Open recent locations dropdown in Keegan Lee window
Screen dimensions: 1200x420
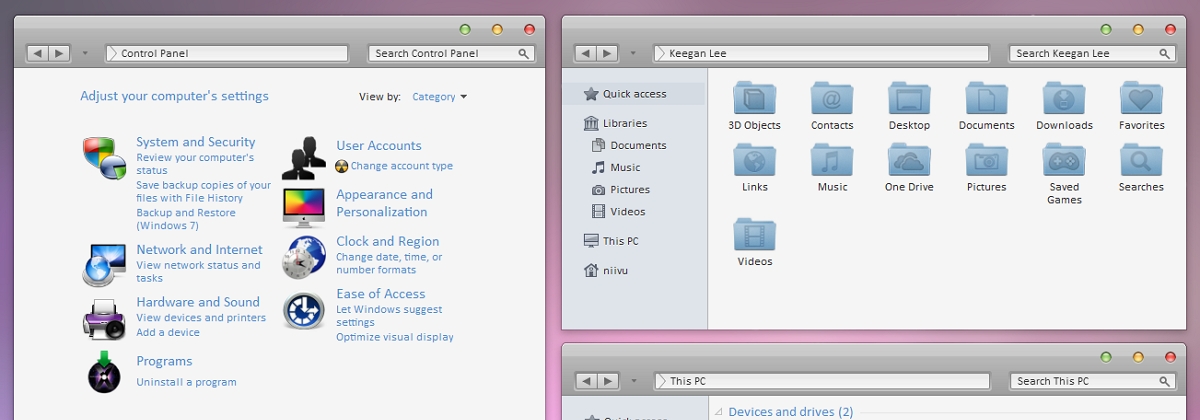pos(633,54)
